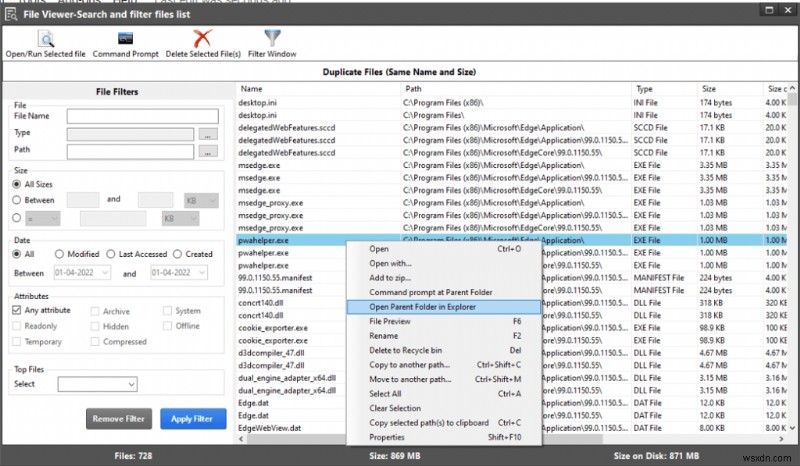800x466 pixels.
Task: Choose Clear Selection in context menu
Action: 444,408
